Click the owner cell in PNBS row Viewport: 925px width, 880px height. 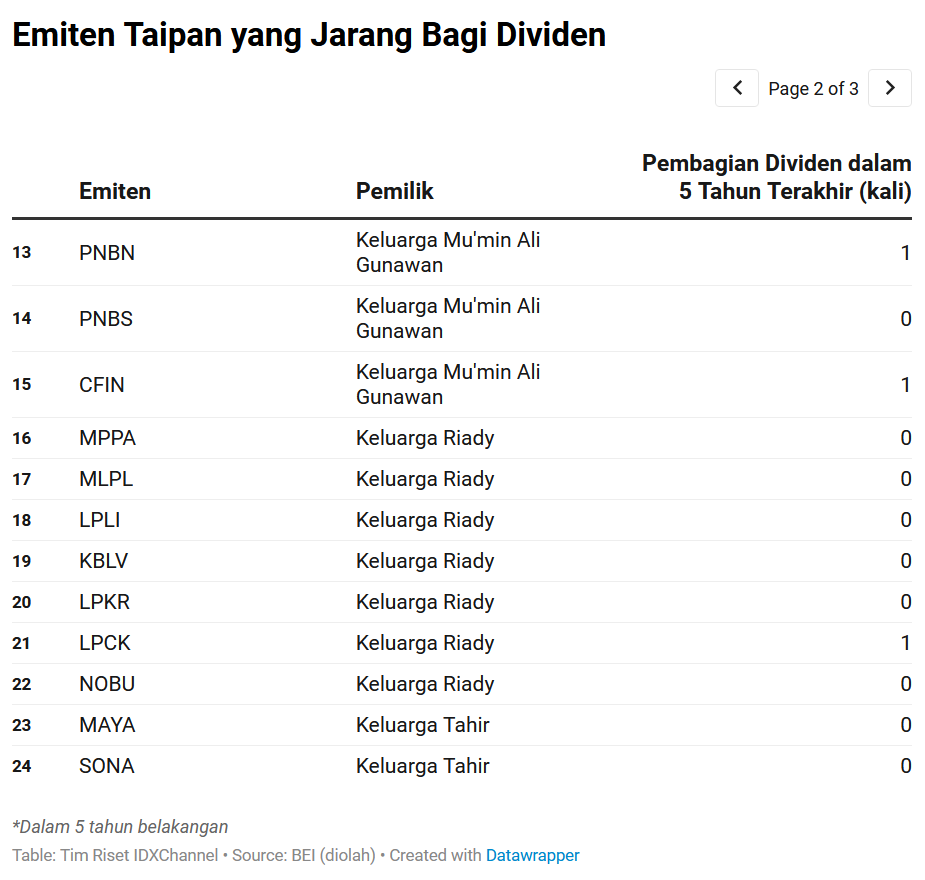click(448, 318)
